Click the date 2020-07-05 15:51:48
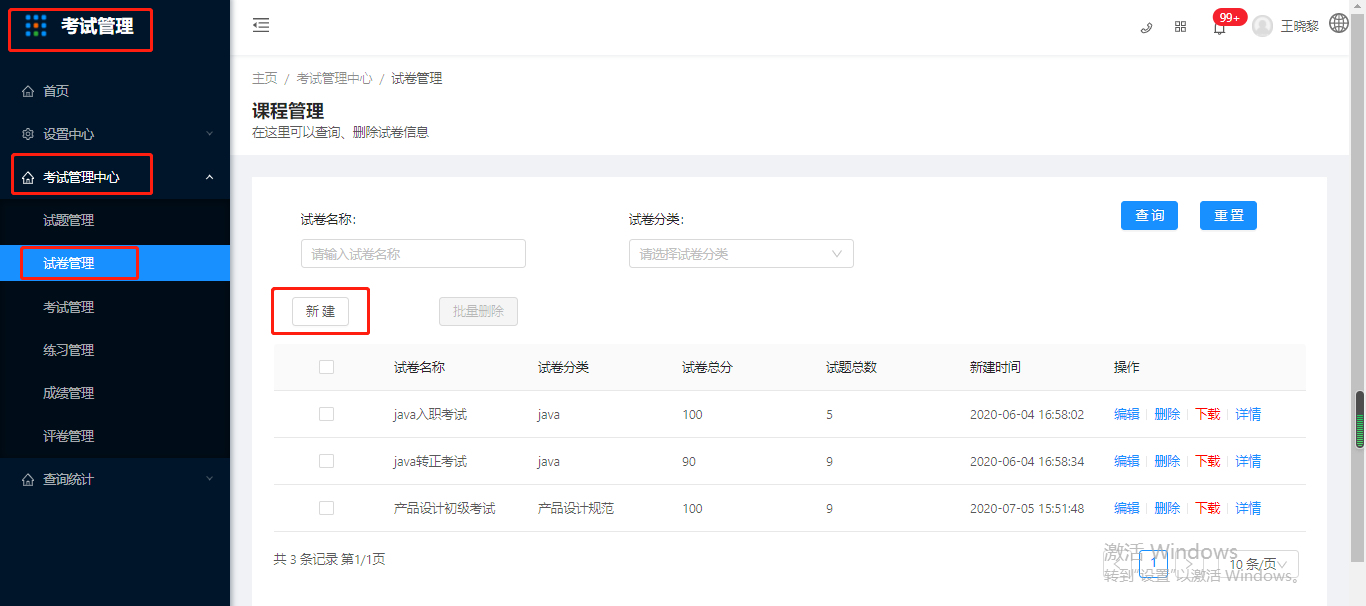This screenshot has width=1366, height=606. [x=1027, y=508]
